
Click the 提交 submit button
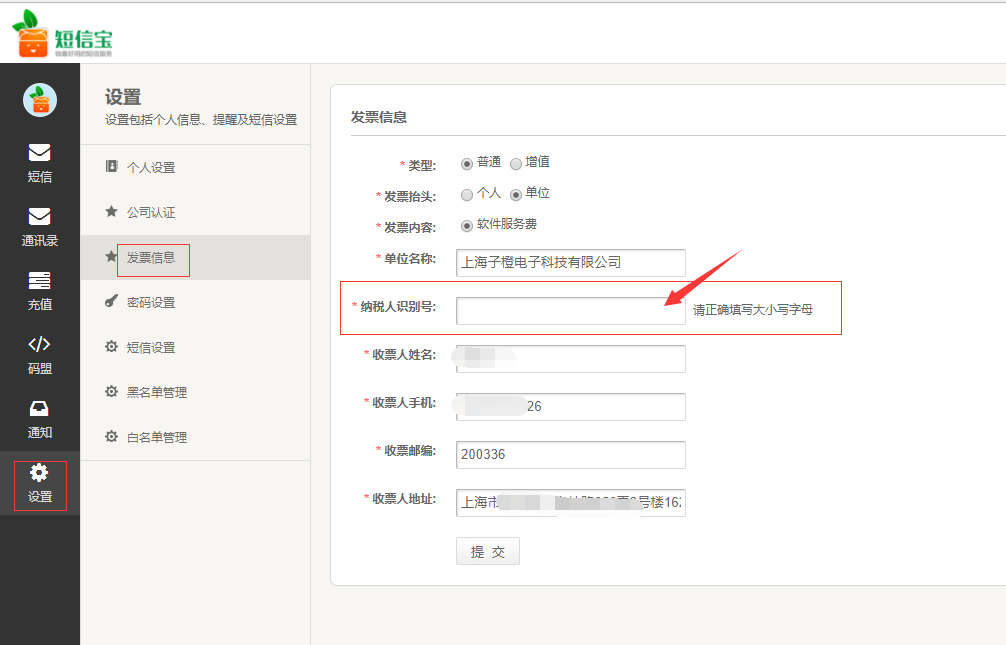click(x=488, y=552)
